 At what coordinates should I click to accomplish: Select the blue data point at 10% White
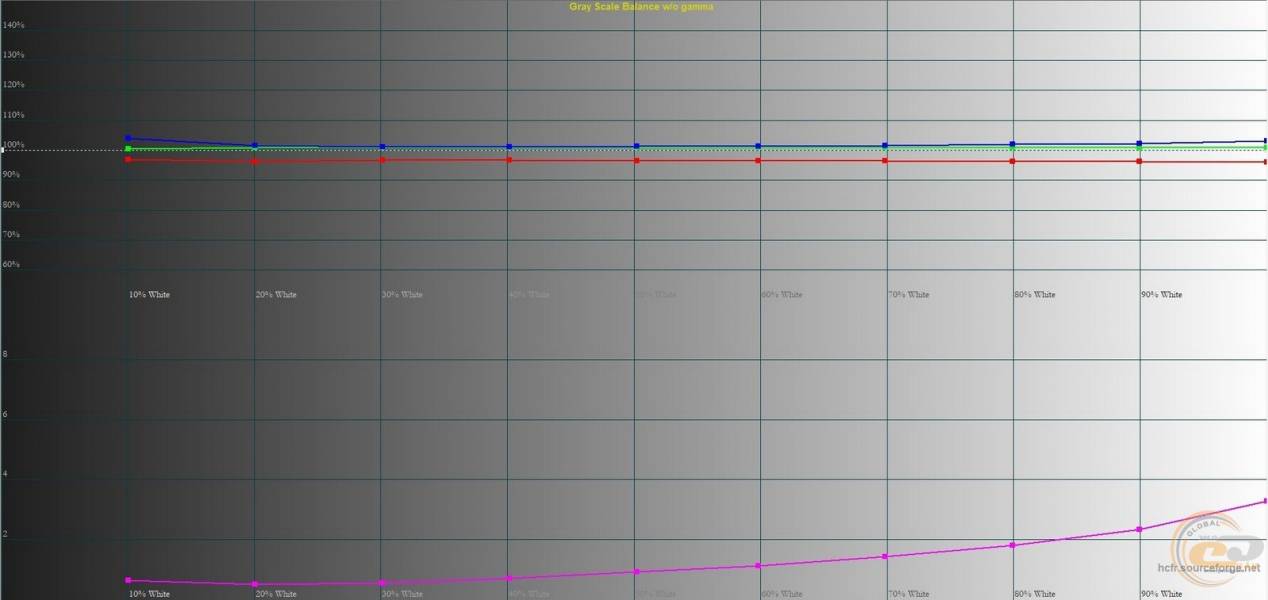[x=128, y=138]
